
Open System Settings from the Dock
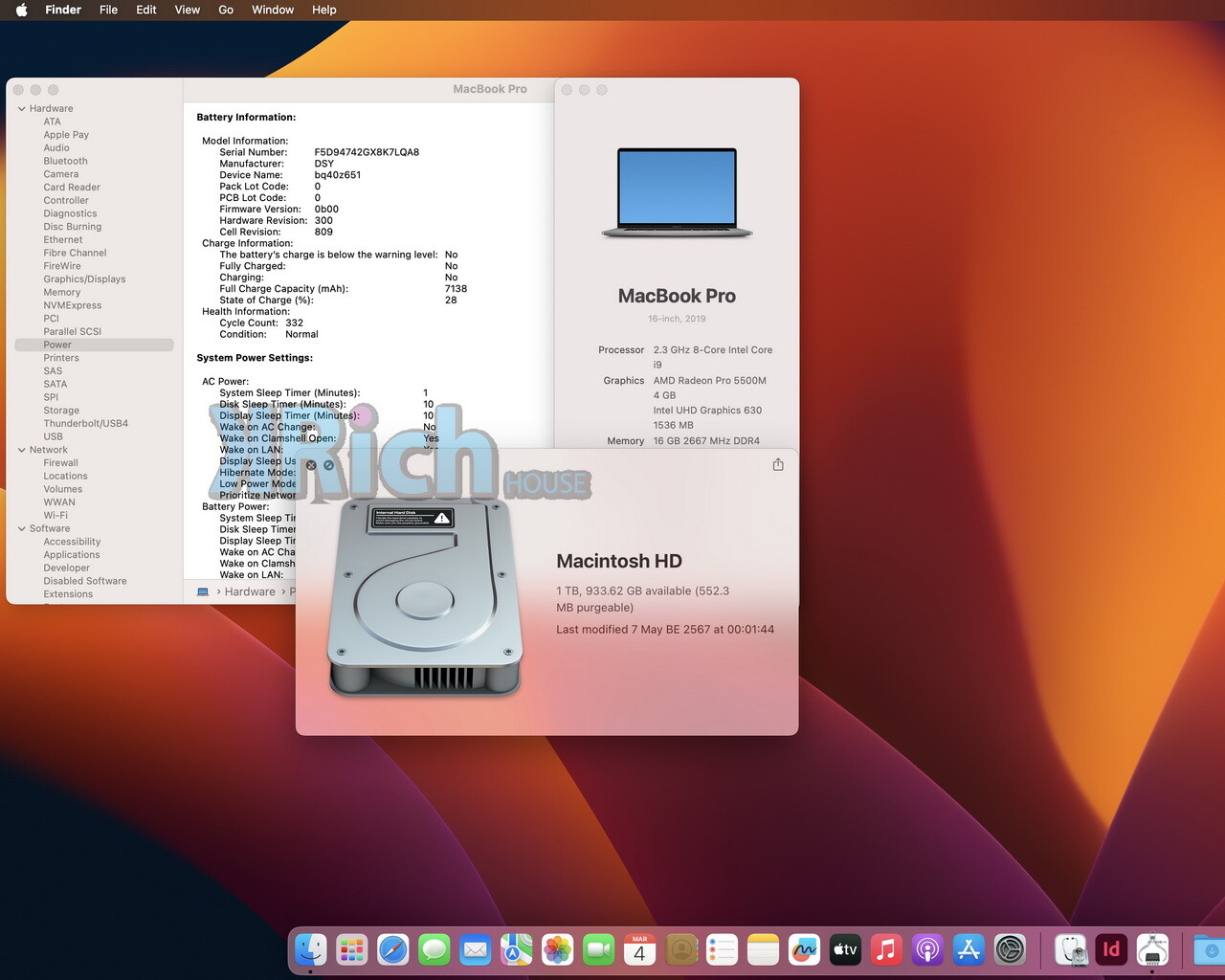point(1010,949)
